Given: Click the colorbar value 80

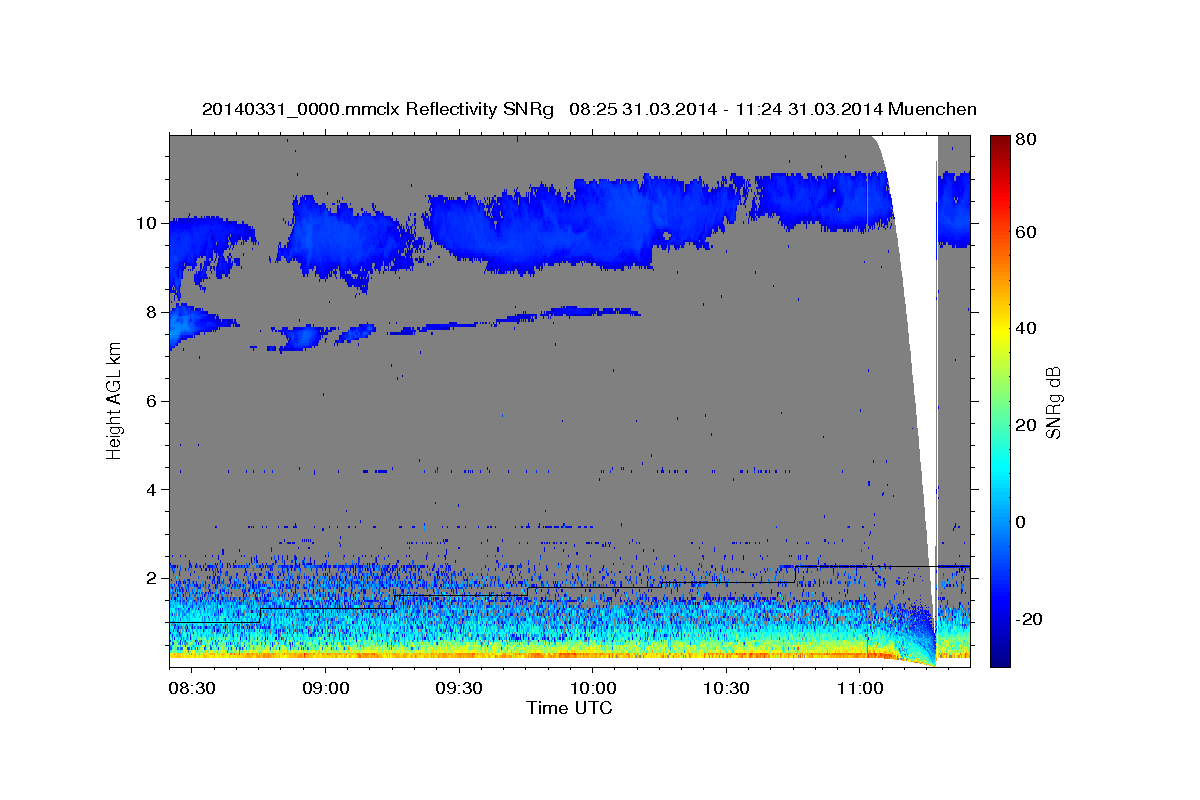Looking at the screenshot, I should tap(1028, 140).
